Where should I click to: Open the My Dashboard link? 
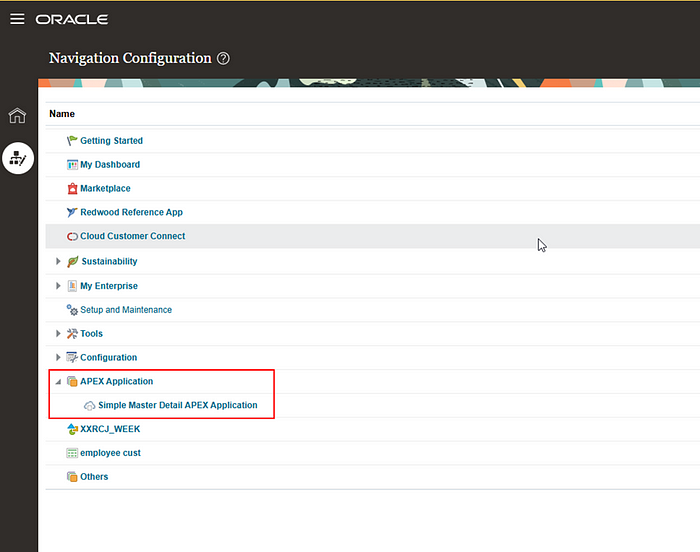(110, 165)
